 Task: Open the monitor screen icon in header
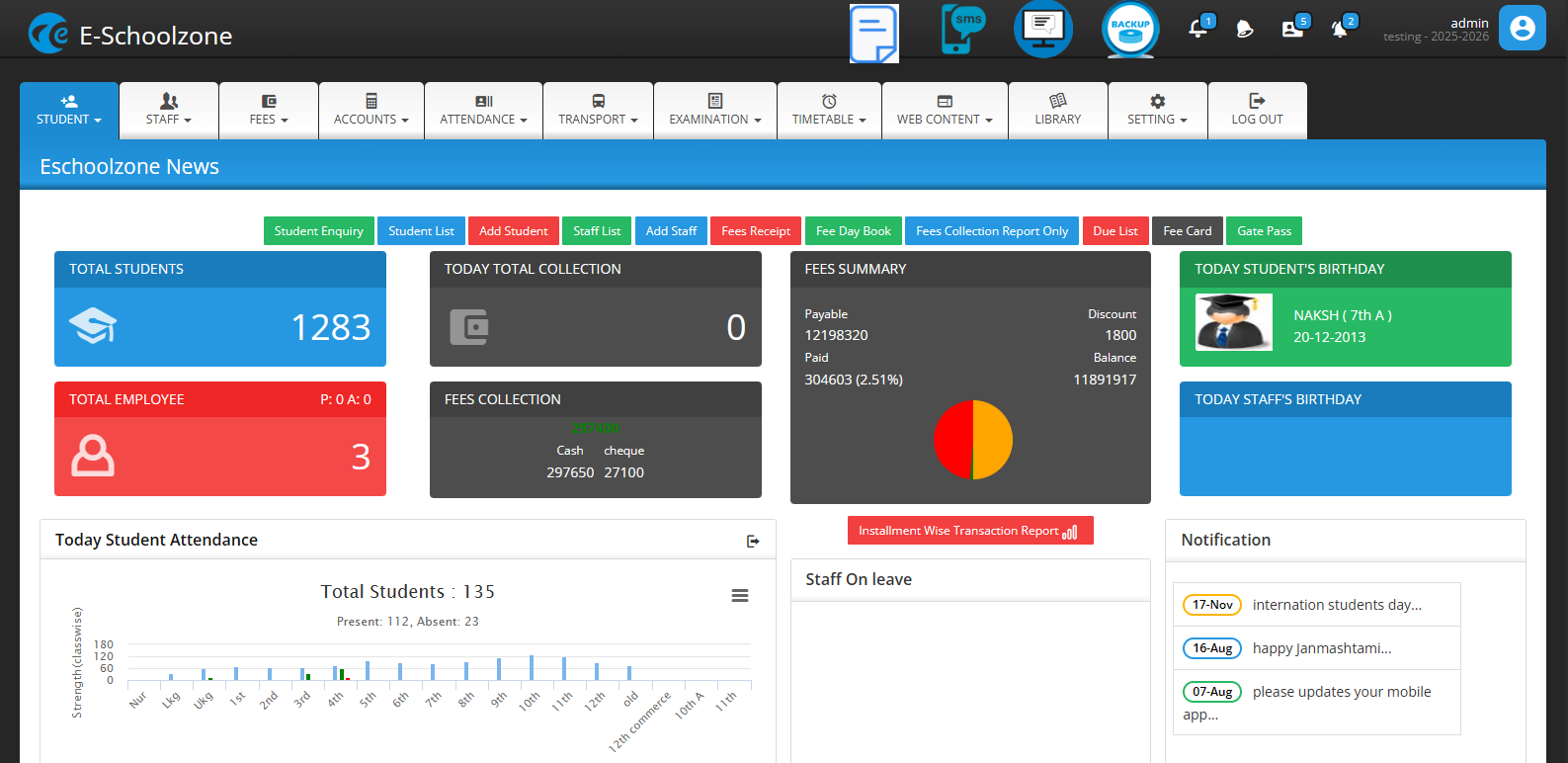(1042, 30)
